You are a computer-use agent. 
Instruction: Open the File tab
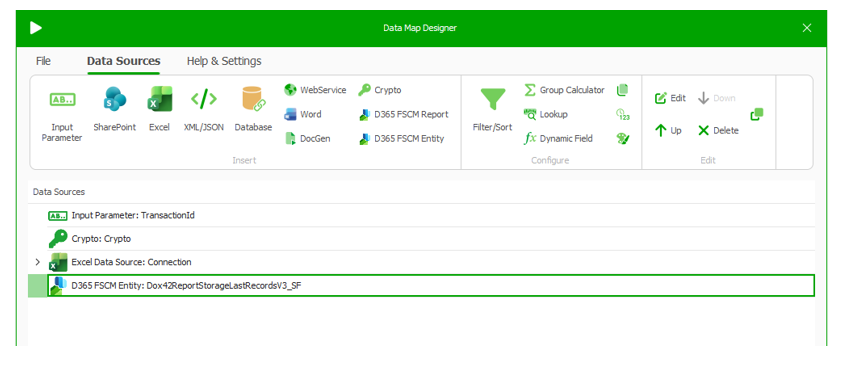[43, 61]
